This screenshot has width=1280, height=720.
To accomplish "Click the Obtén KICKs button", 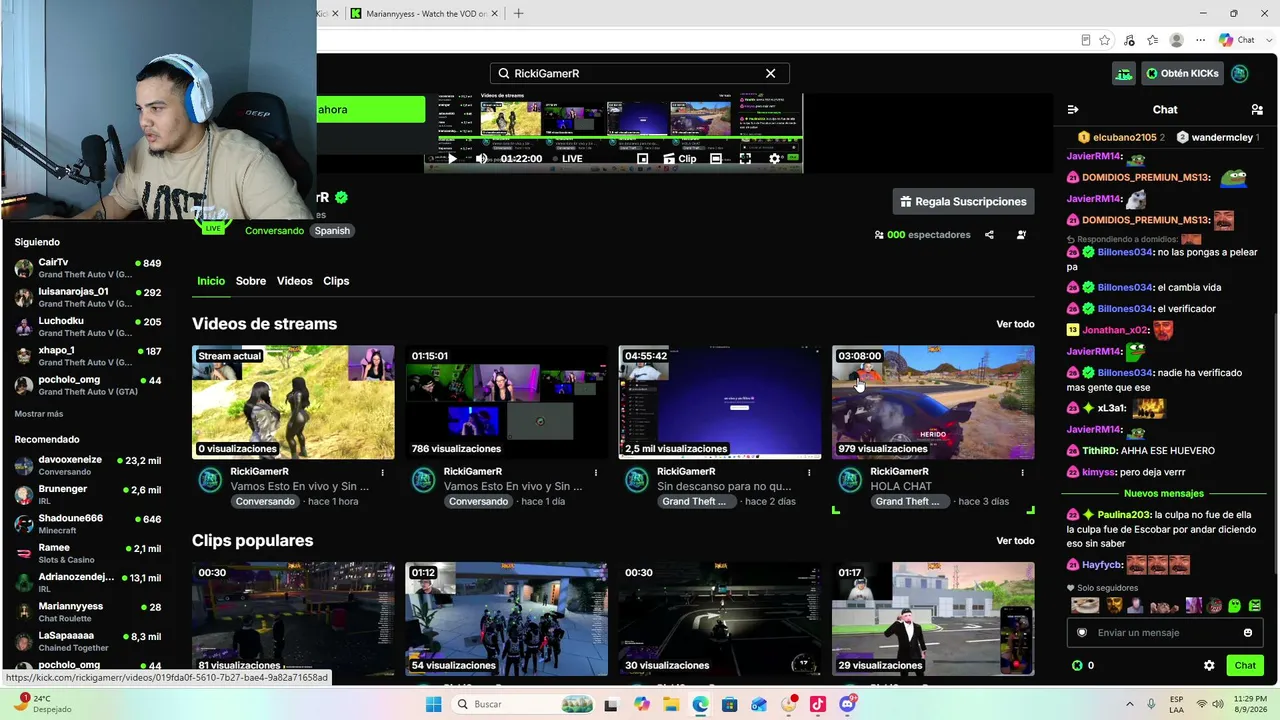I will coord(1182,73).
